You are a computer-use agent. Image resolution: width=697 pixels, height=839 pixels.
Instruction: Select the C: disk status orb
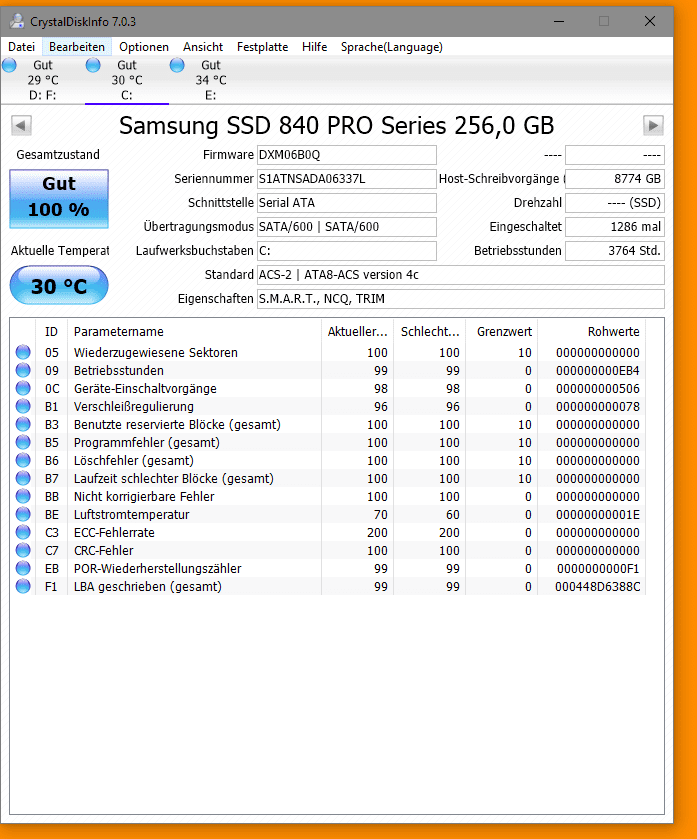coord(93,65)
